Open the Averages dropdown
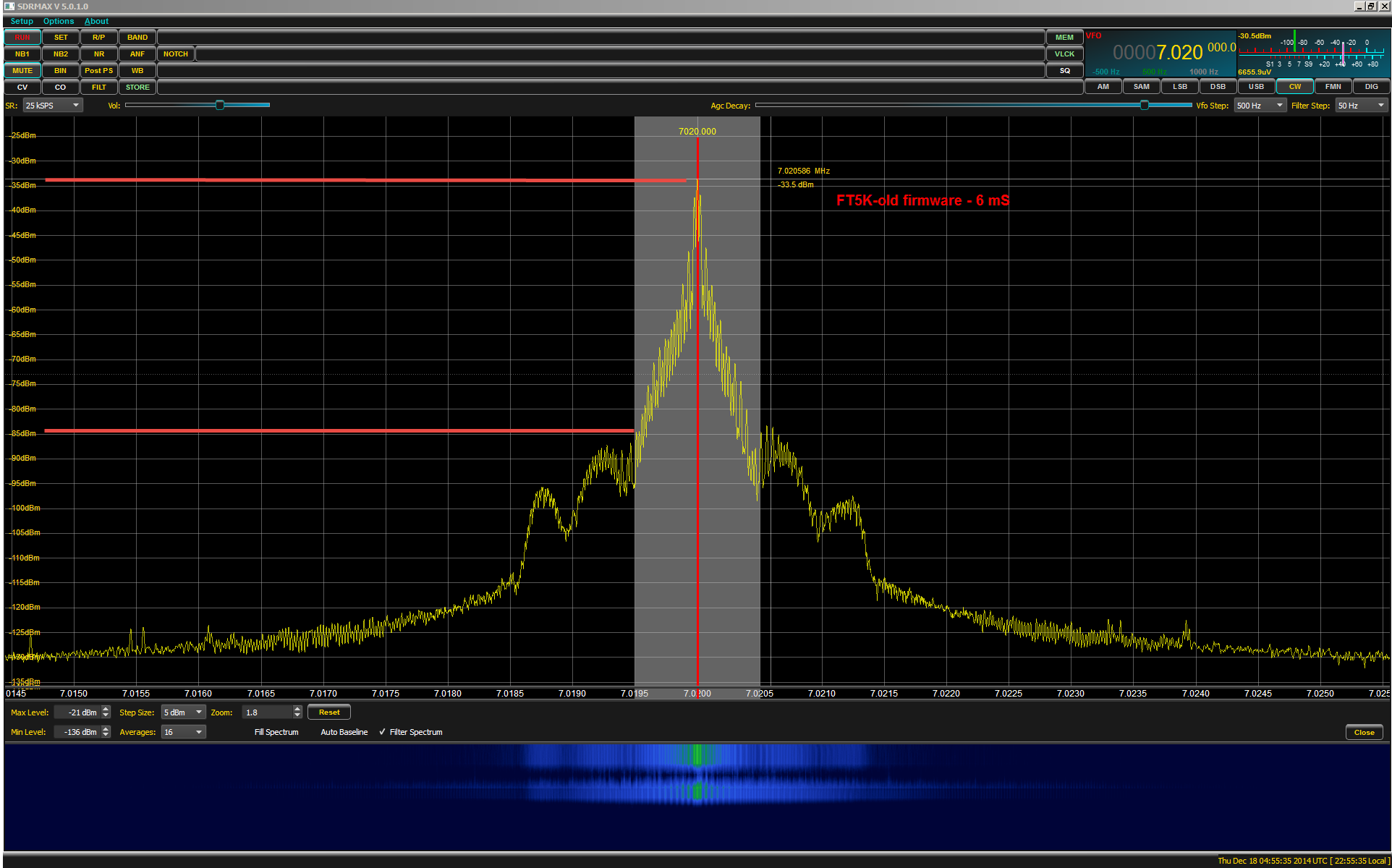Screen dimensions: 1392x868 pos(183,732)
